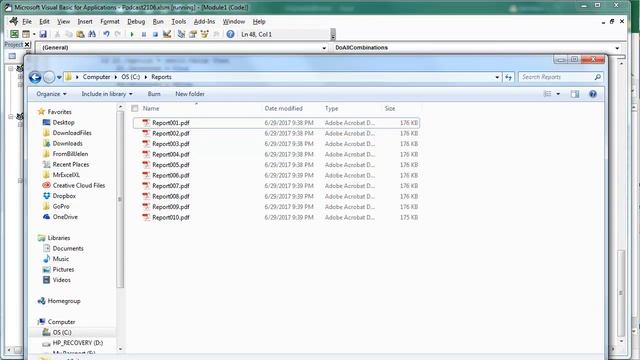Viewport: 640px width, 360px height.
Task: Click the Insert UserForm toolbar icon
Action: [26, 34]
